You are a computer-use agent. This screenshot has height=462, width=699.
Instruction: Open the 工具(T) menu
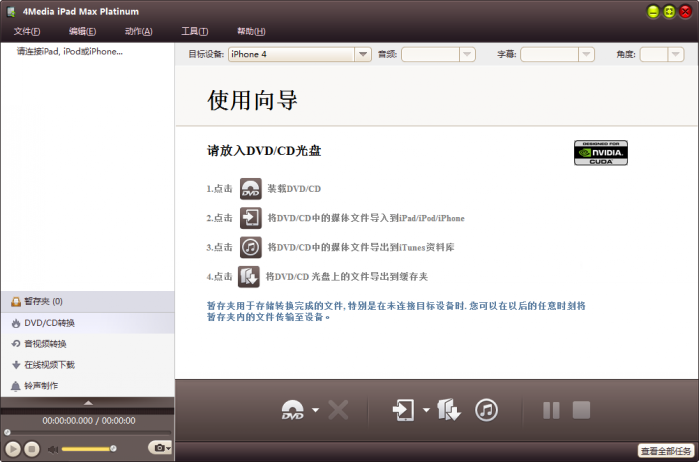[195, 31]
